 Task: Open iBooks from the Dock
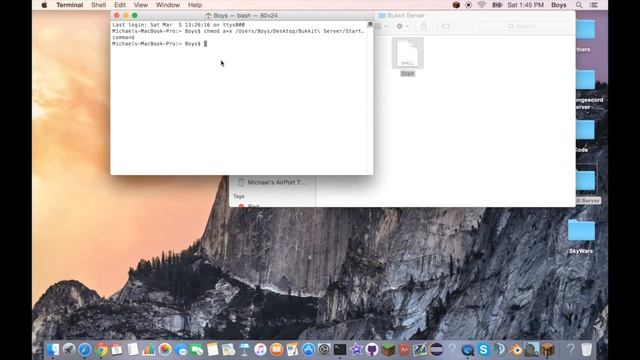coord(276,350)
